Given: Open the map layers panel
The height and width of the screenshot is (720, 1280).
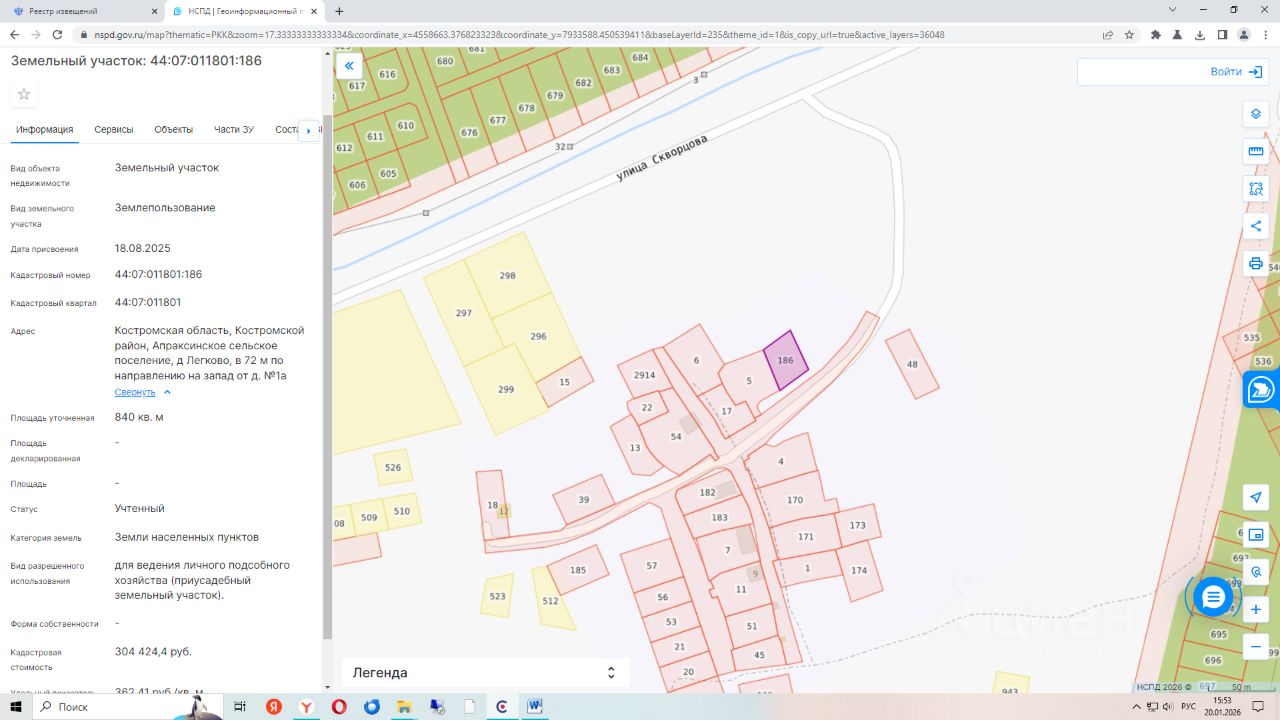Looking at the screenshot, I should 1256,113.
